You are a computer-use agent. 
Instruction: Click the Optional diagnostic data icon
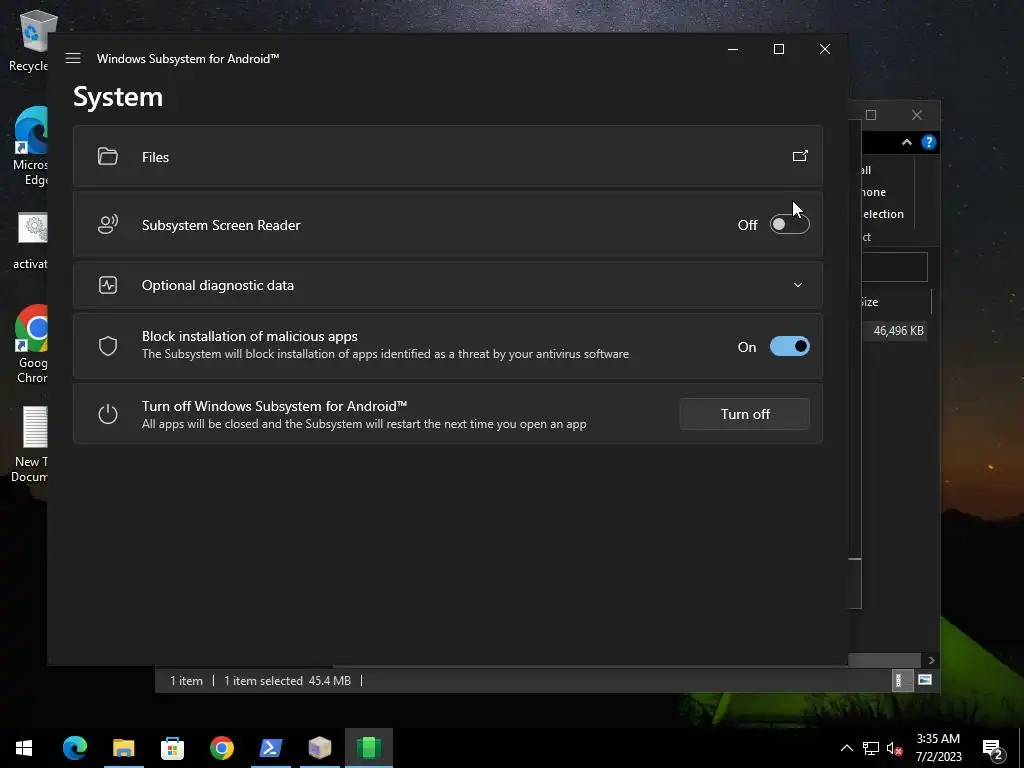108,285
